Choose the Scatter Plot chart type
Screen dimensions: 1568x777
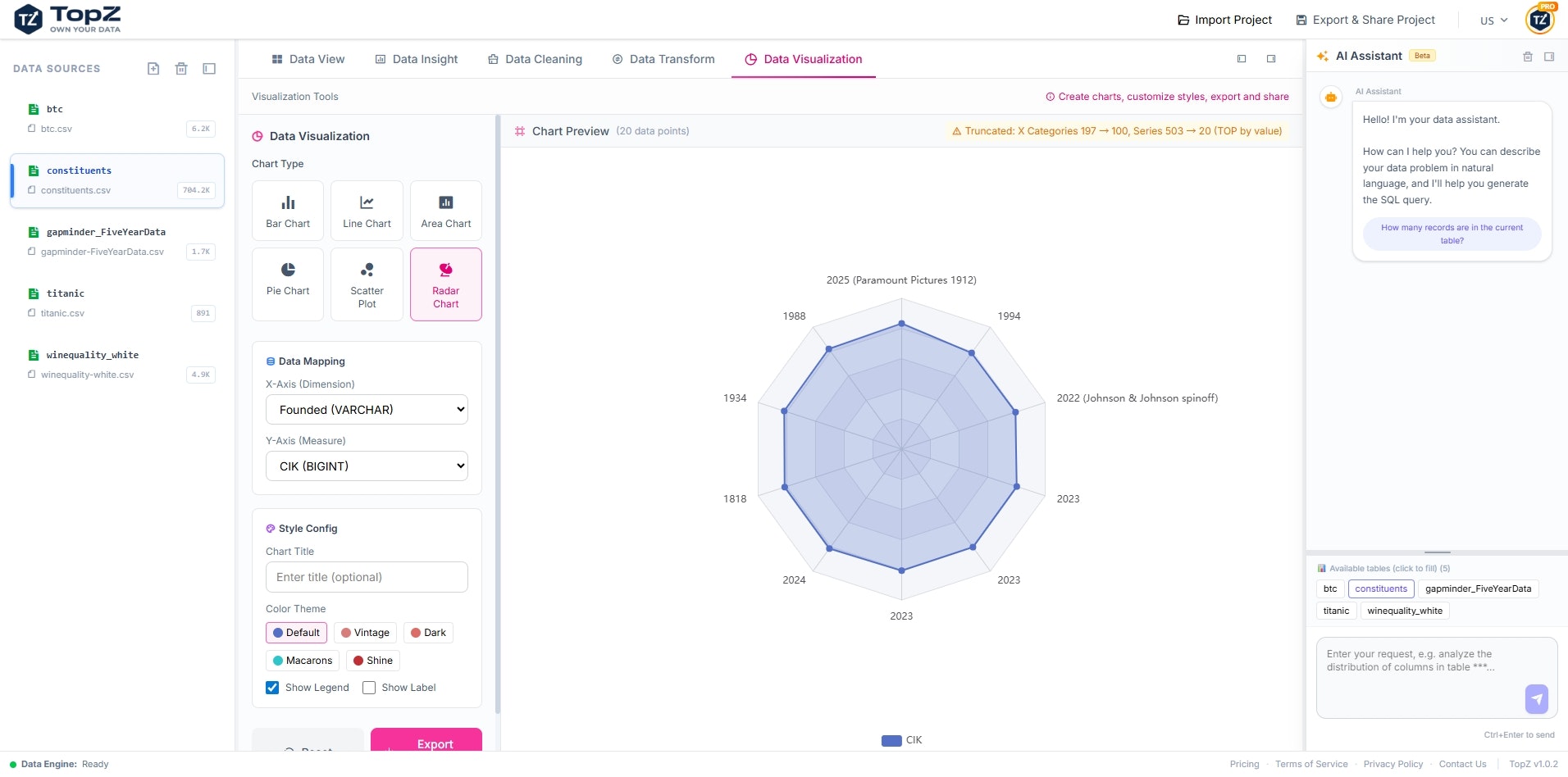[x=367, y=283]
